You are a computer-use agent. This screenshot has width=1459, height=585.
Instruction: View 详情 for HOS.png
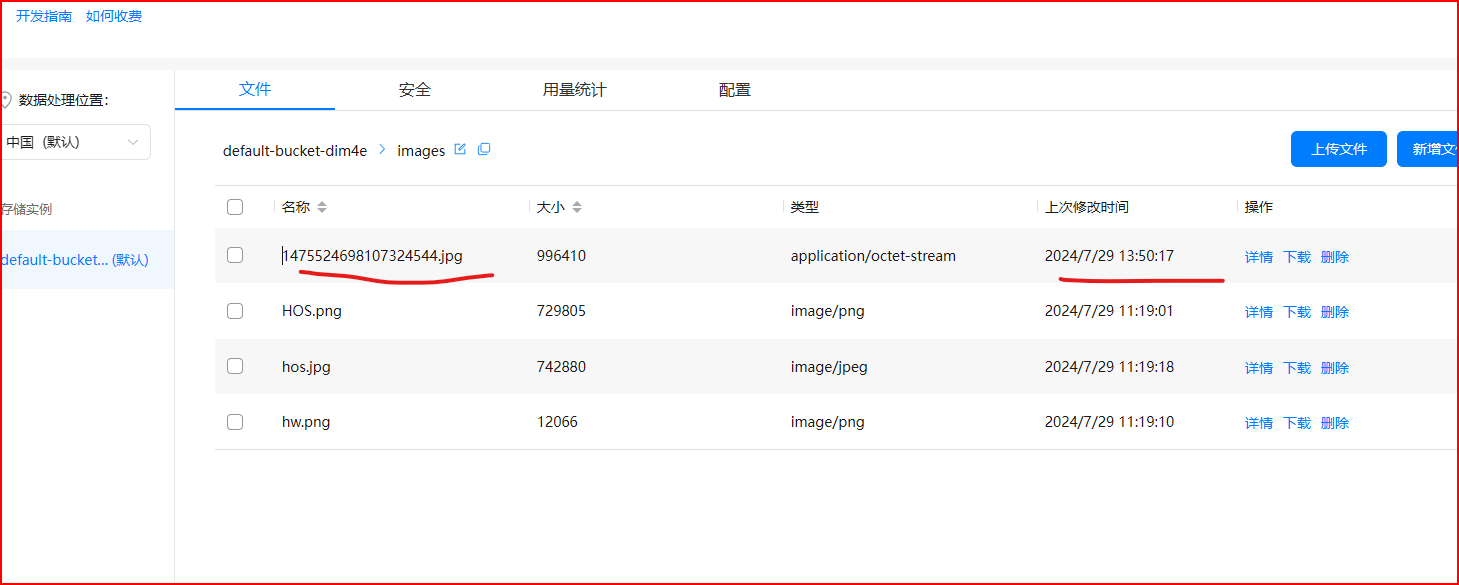(1259, 312)
